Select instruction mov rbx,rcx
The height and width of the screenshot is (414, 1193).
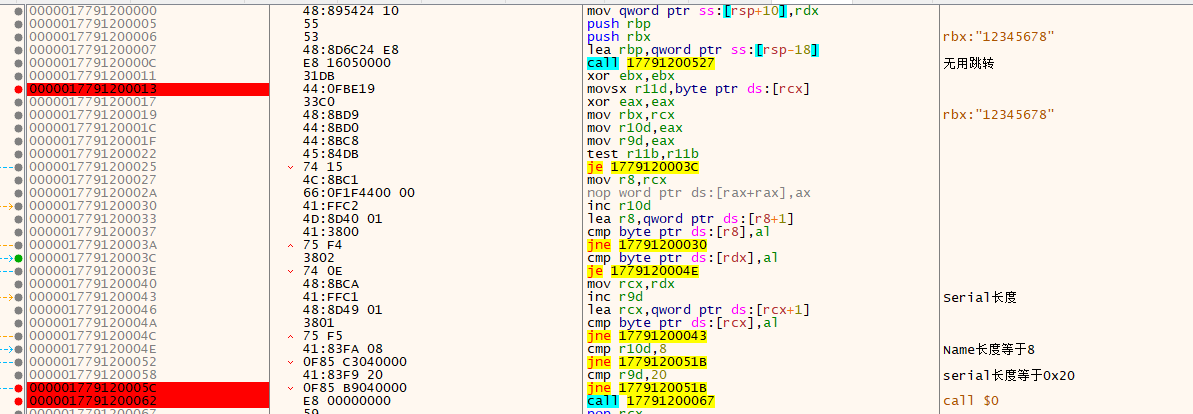626,115
